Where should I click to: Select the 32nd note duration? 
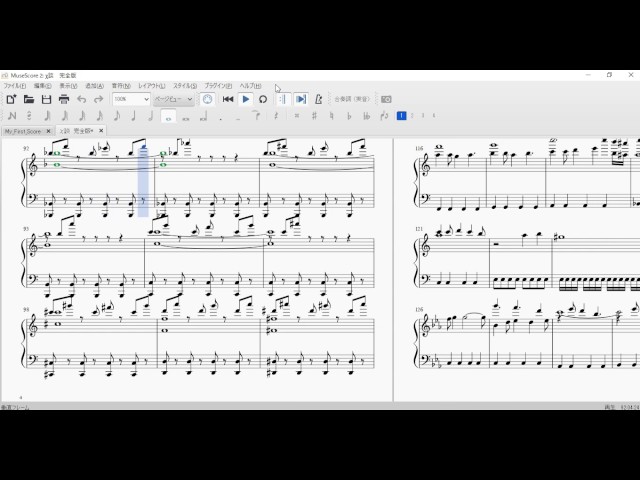click(x=82, y=116)
